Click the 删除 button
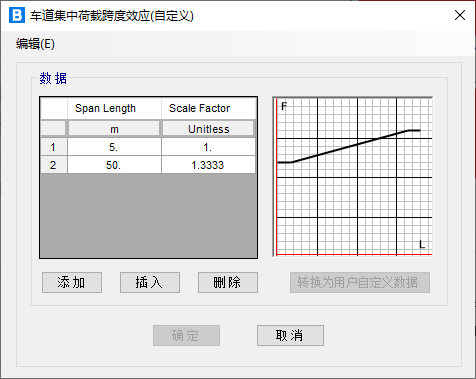 228,283
